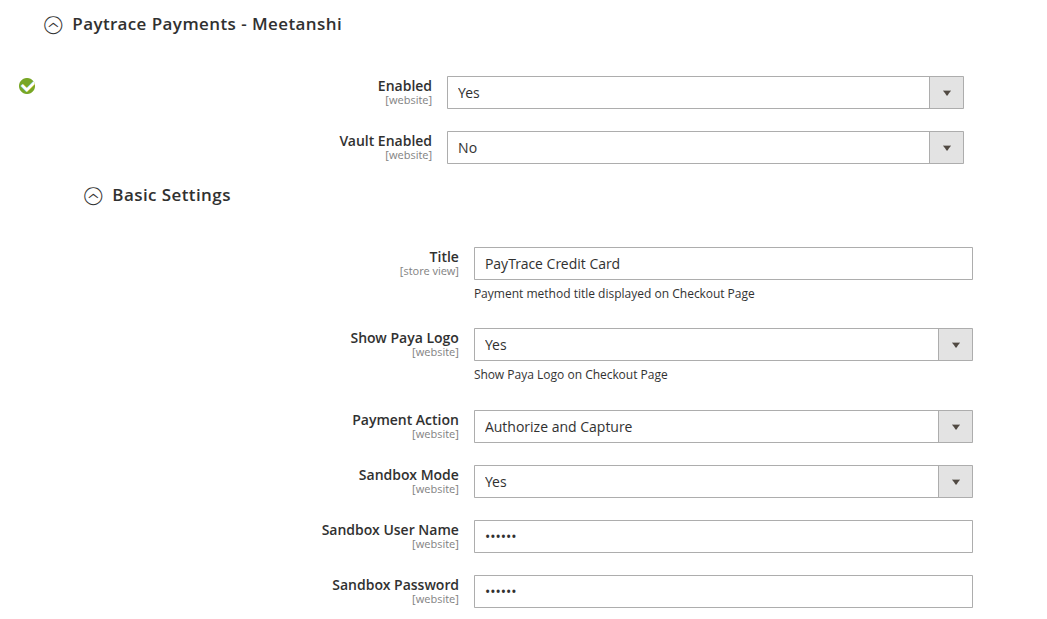The height and width of the screenshot is (619, 1047).
Task: Click the Enabled dropdown arrow button
Action: click(x=946, y=93)
